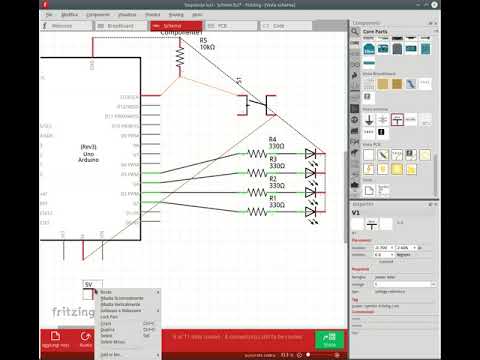Click the routing status message in the status bar

[237, 337]
